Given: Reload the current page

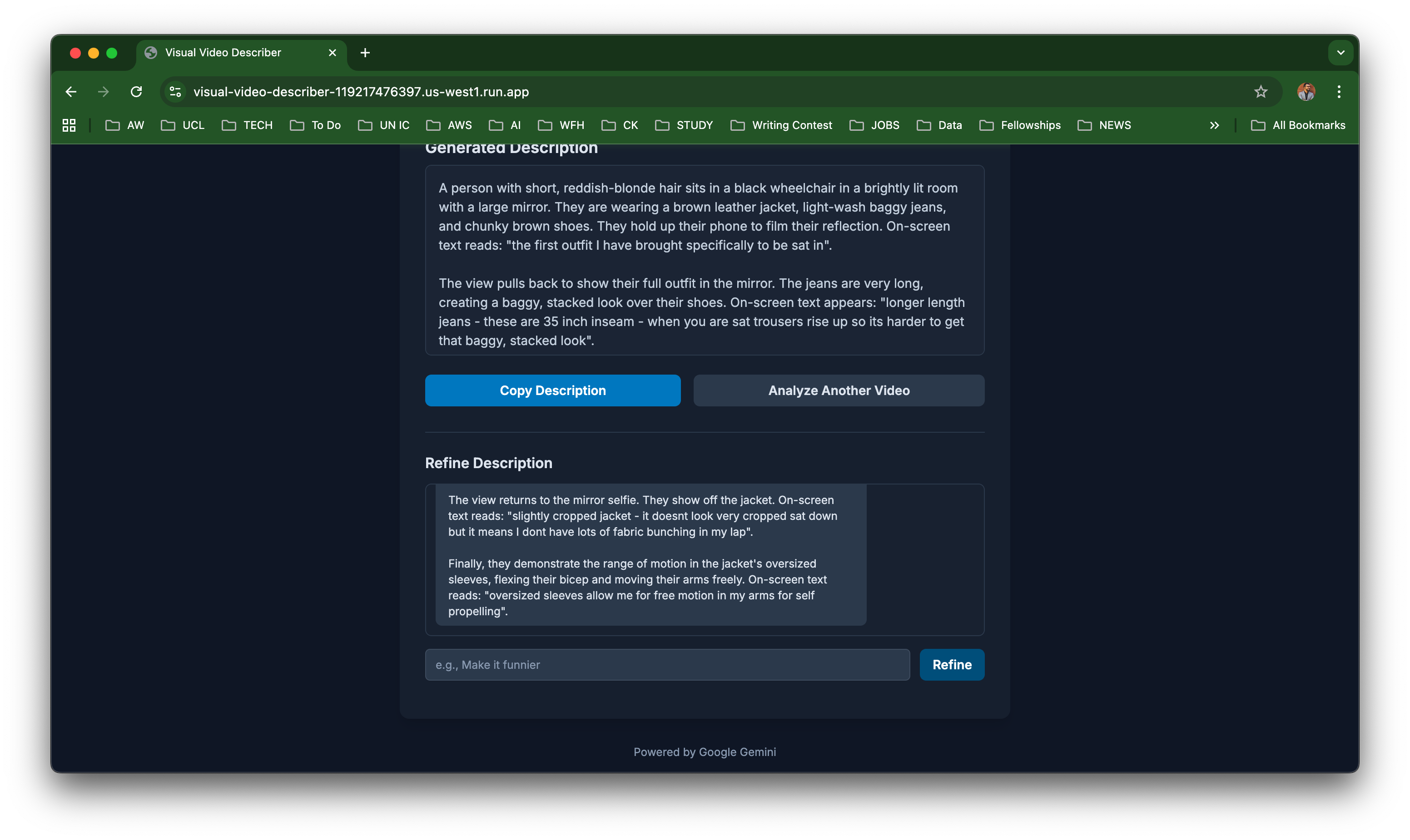Looking at the screenshot, I should [136, 92].
